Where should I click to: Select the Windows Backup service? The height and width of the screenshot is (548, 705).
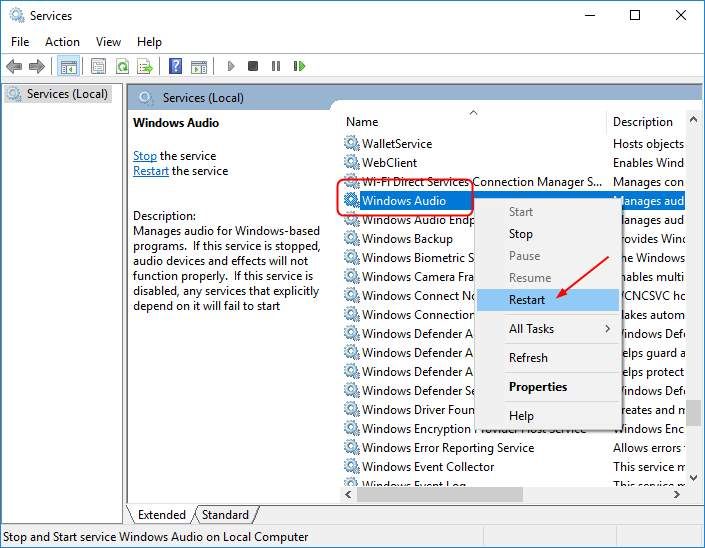[x=408, y=238]
